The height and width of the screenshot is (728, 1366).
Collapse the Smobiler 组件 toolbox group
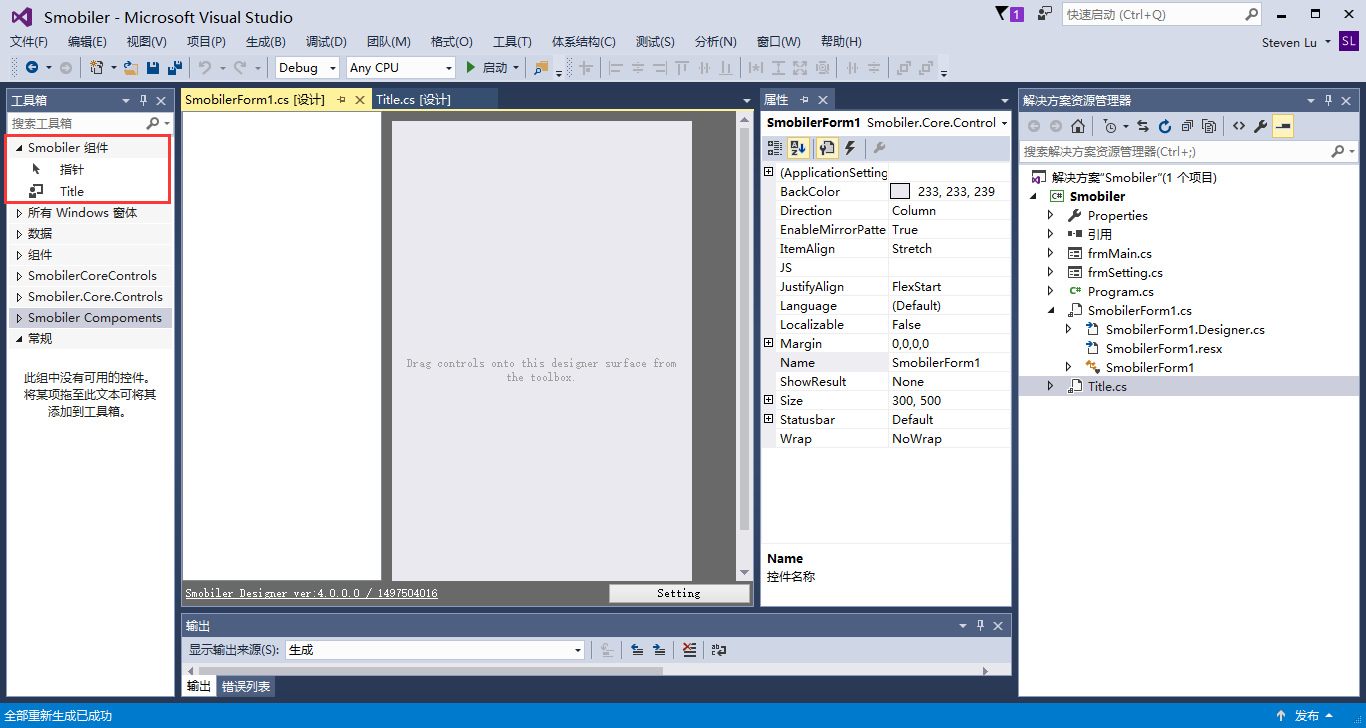pos(19,147)
